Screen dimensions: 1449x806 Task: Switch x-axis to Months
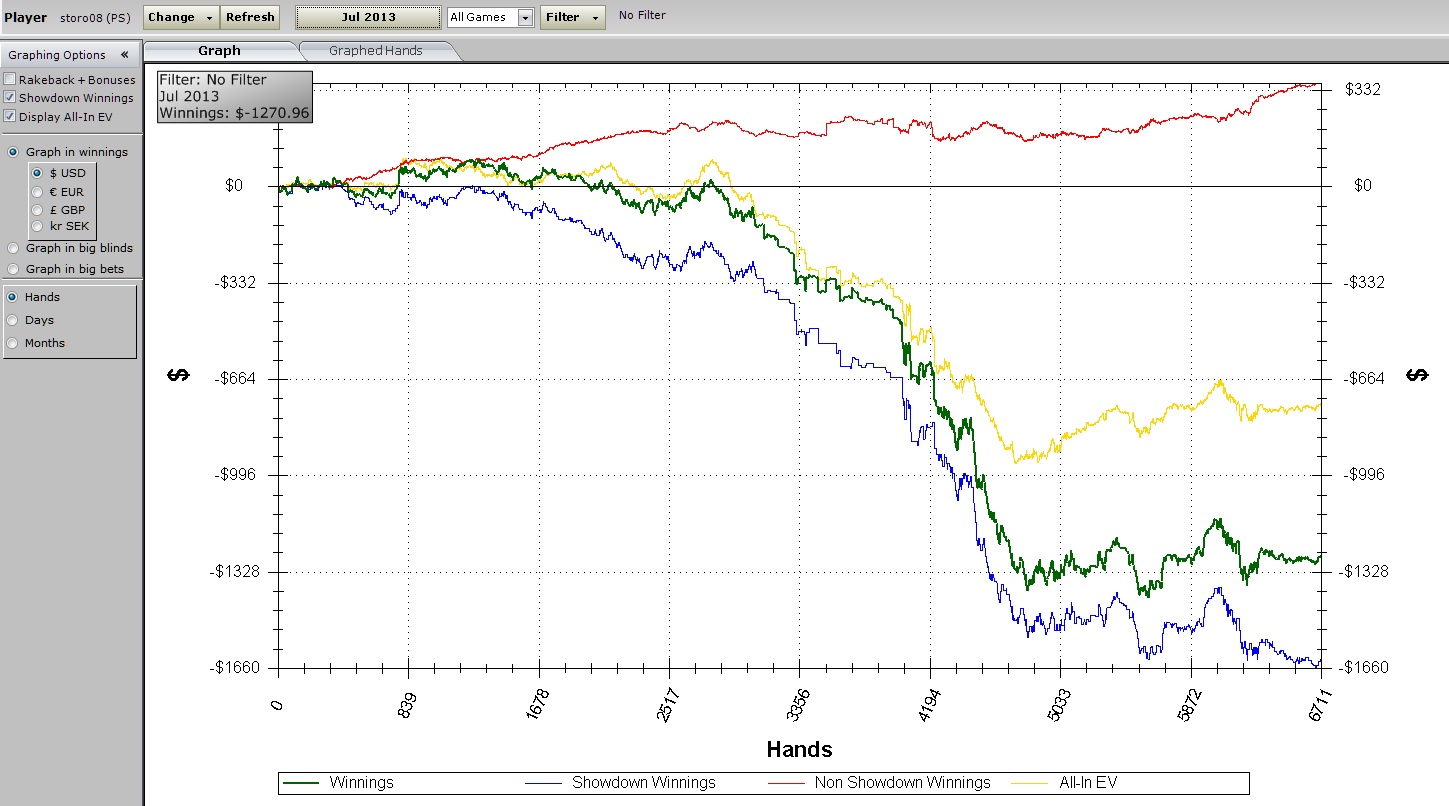coord(13,343)
